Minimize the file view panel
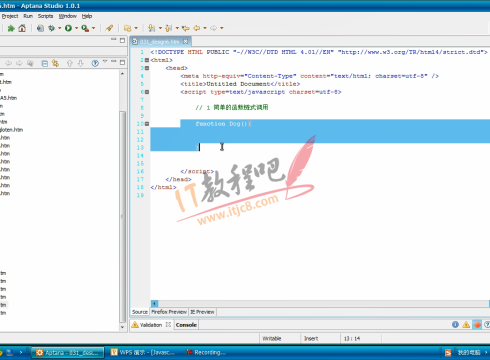This screenshot has height=360, width=490. (x=113, y=62)
